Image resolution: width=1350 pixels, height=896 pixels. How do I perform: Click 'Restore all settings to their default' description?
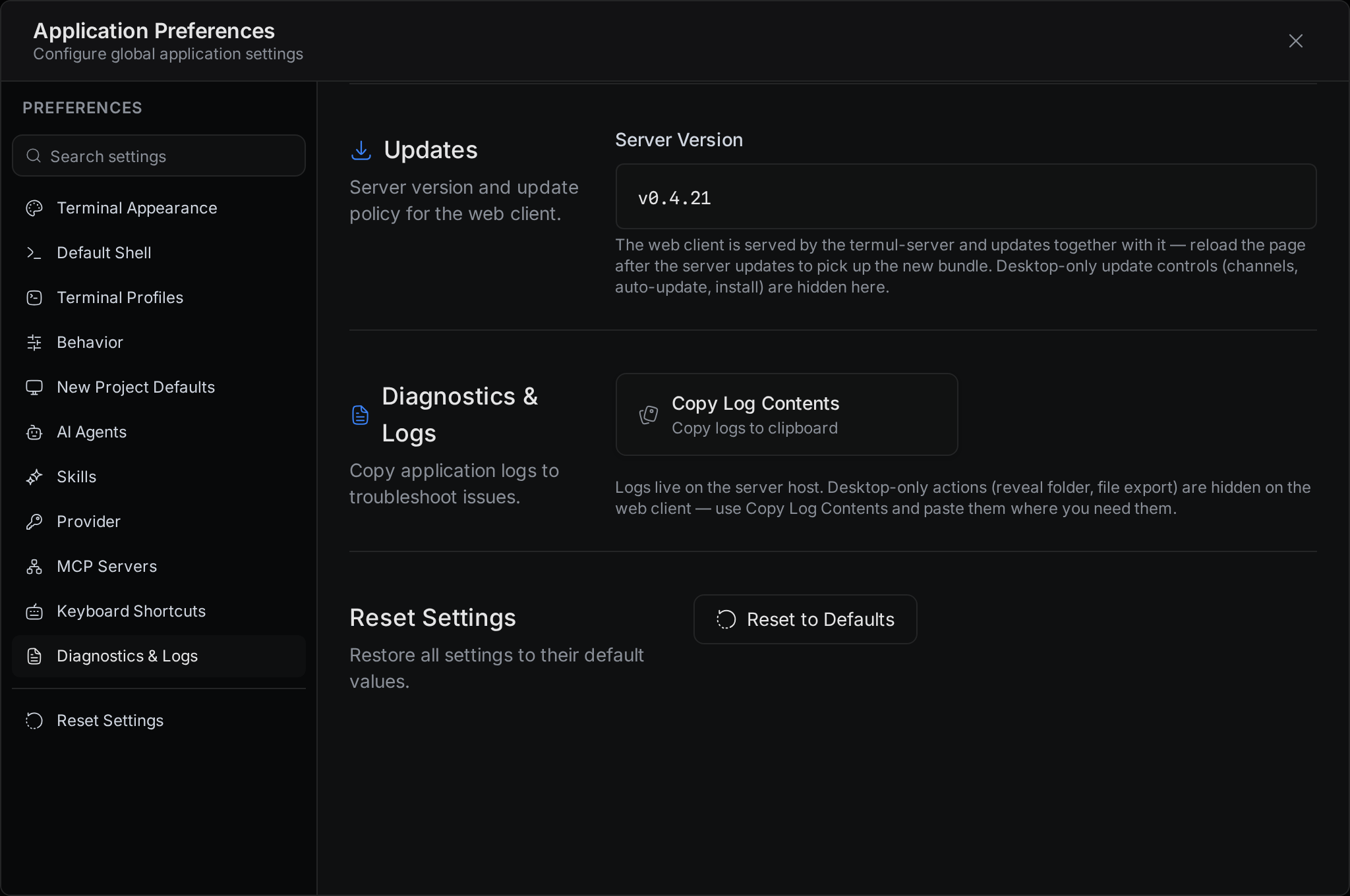pyautogui.click(x=496, y=668)
